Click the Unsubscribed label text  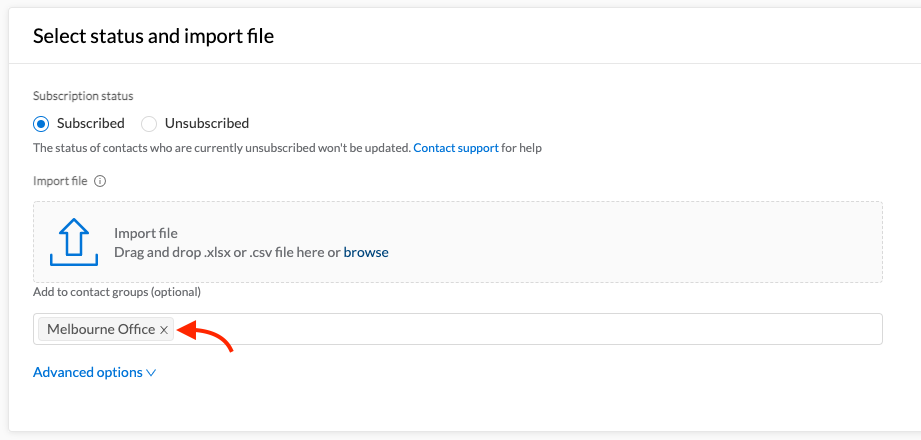coord(207,123)
